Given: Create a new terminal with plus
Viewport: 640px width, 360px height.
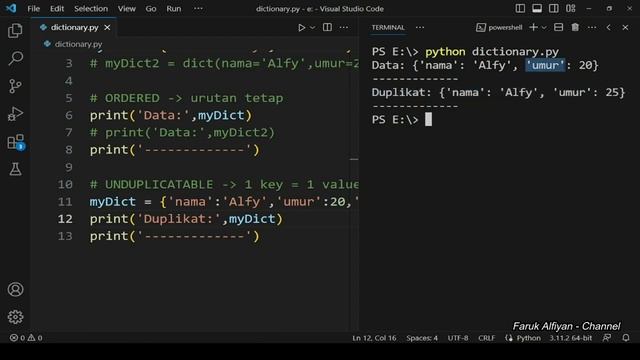Looking at the screenshot, I should pyautogui.click(x=533, y=27).
